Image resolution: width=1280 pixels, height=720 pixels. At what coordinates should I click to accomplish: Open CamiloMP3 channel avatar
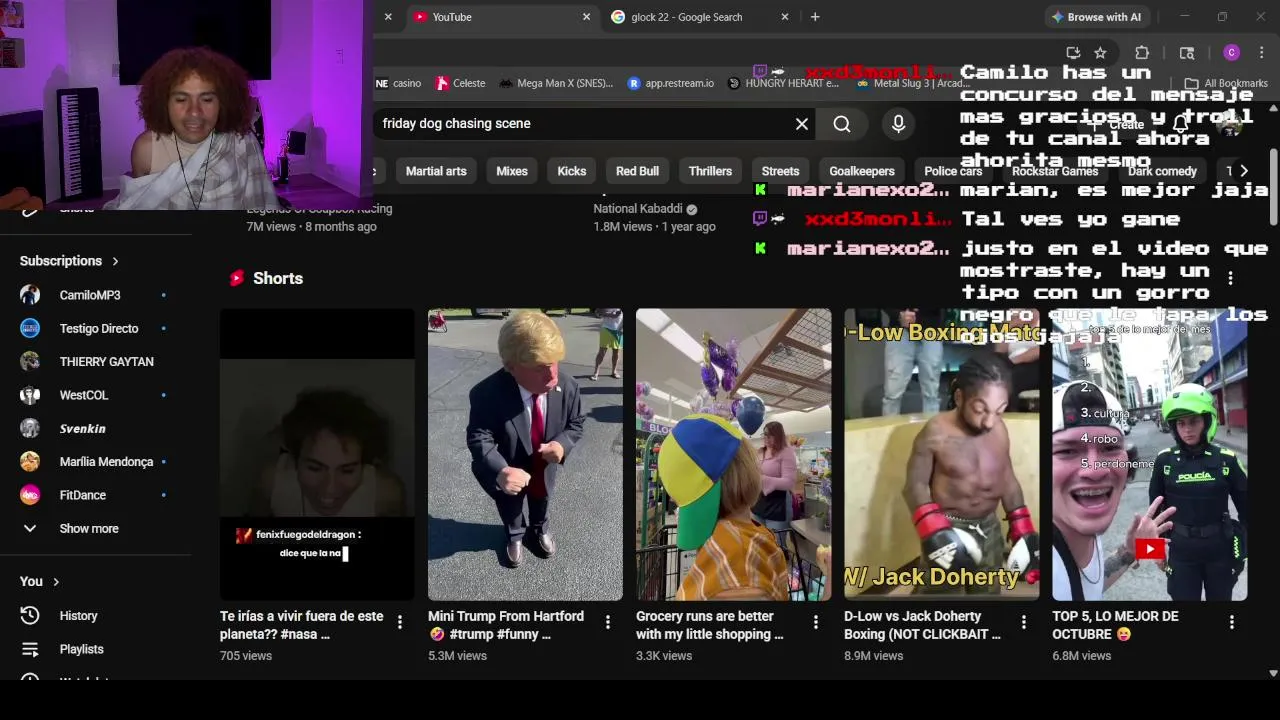(x=30, y=295)
